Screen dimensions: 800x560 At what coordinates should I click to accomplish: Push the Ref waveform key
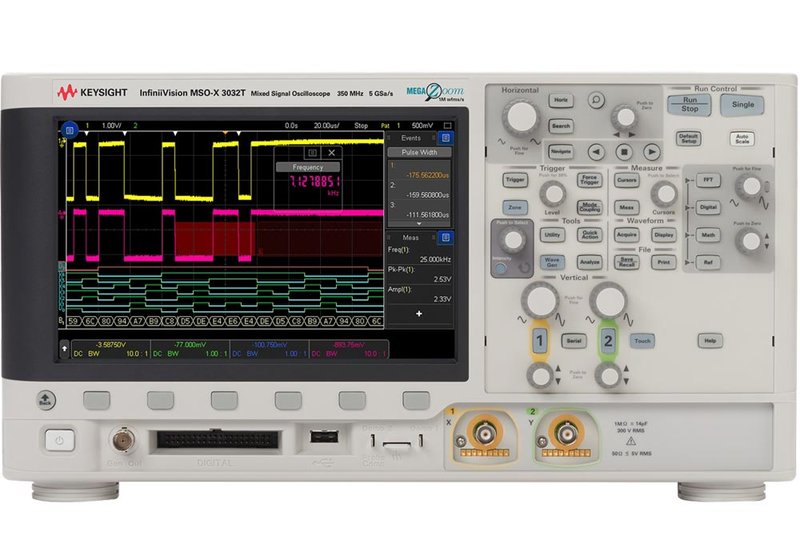point(708,262)
